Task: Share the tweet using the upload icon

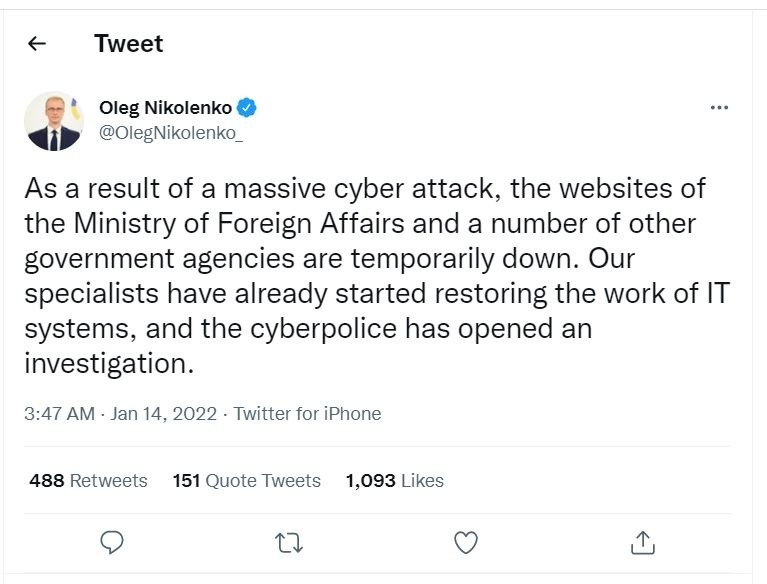Action: [x=642, y=542]
